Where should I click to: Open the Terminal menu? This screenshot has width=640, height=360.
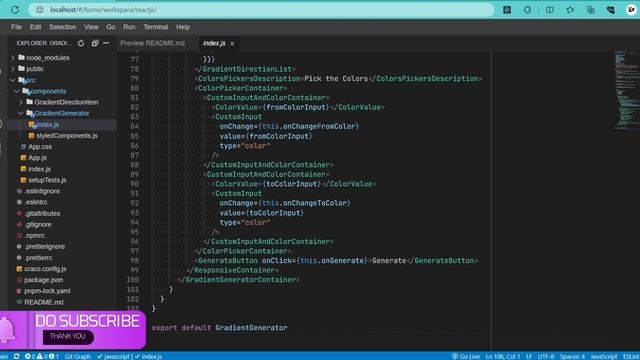point(156,27)
